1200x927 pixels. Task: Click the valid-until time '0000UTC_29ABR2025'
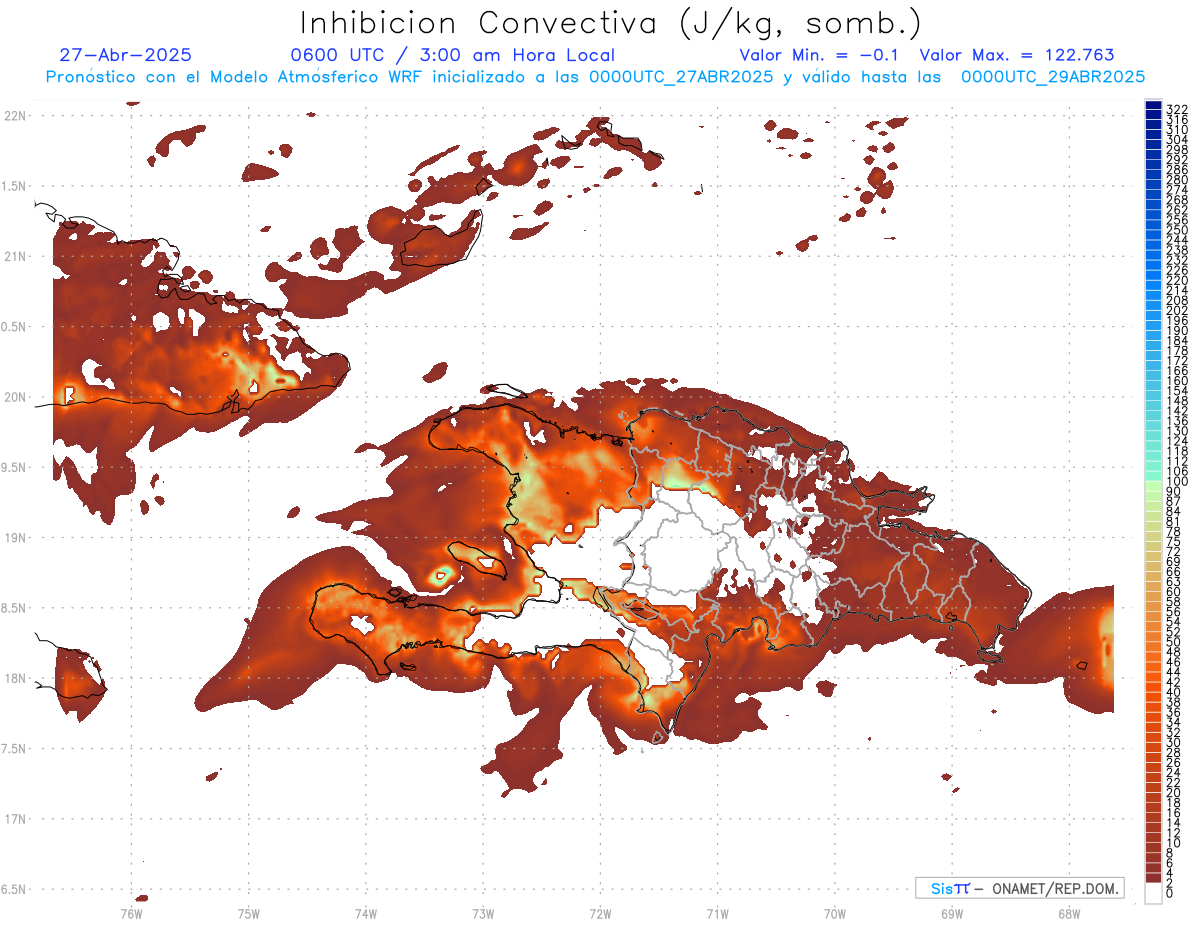[1053, 76]
